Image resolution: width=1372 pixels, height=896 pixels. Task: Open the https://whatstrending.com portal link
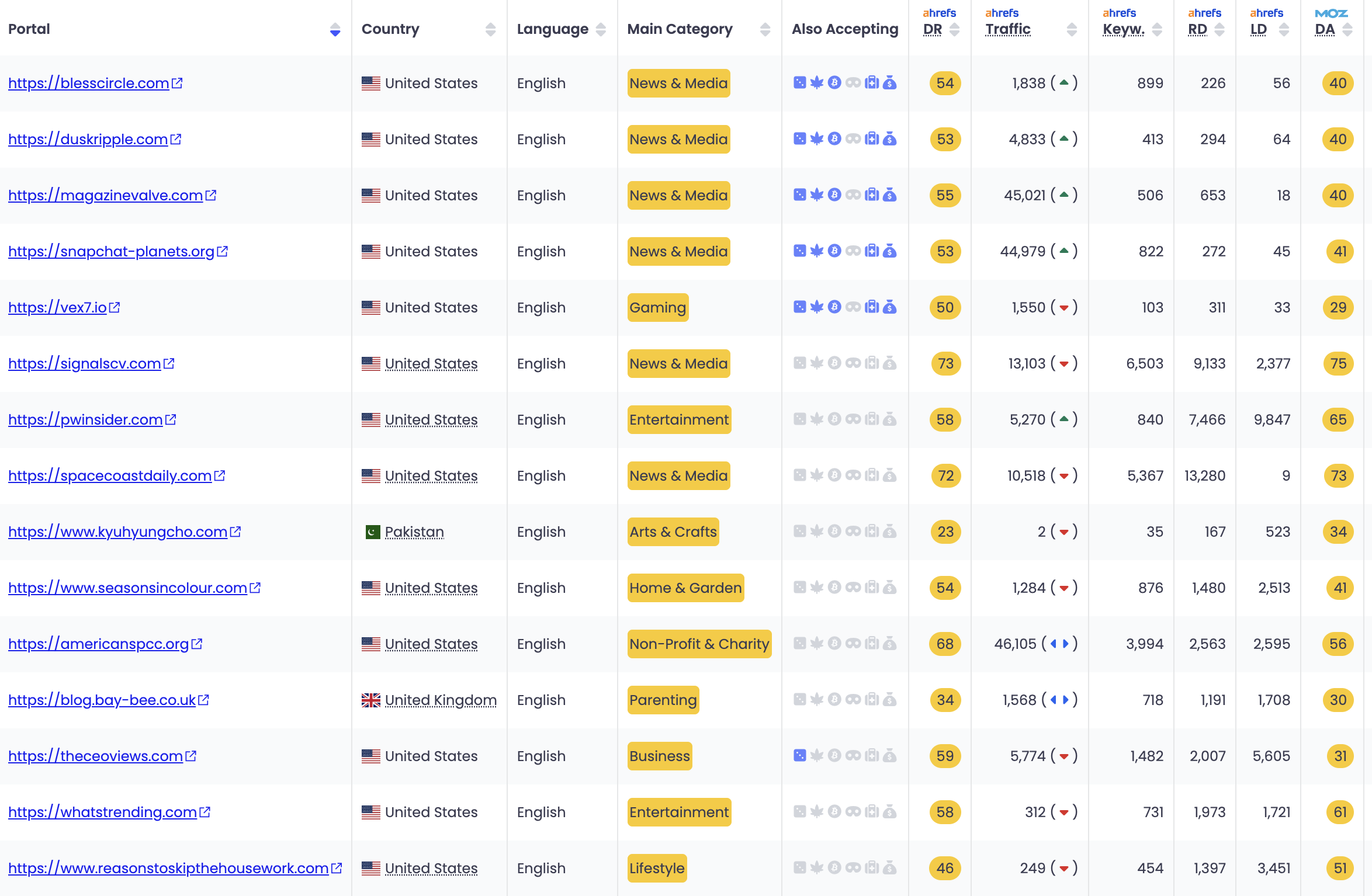click(102, 812)
